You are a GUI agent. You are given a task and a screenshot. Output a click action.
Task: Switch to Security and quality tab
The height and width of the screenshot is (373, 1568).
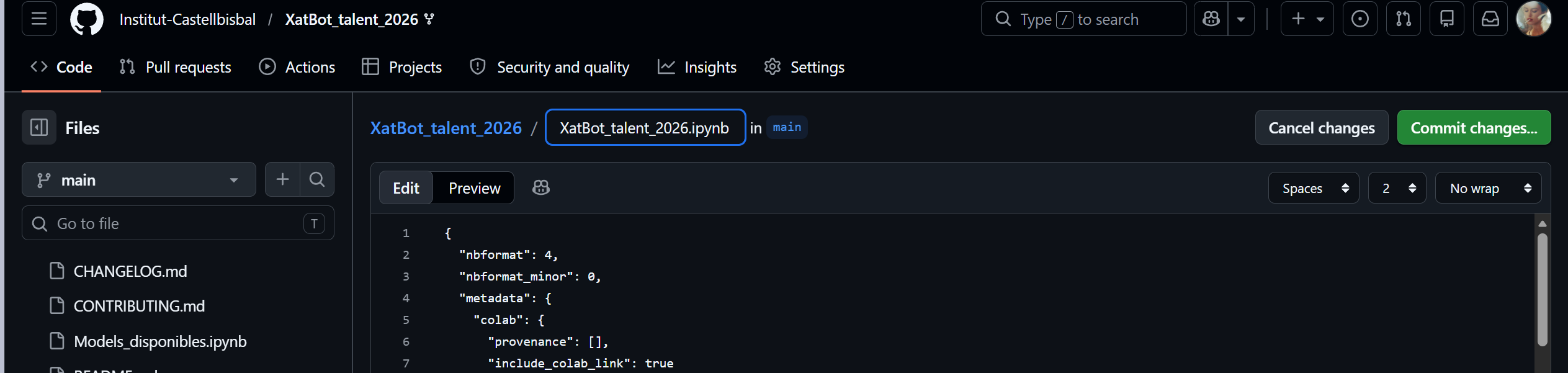point(550,67)
